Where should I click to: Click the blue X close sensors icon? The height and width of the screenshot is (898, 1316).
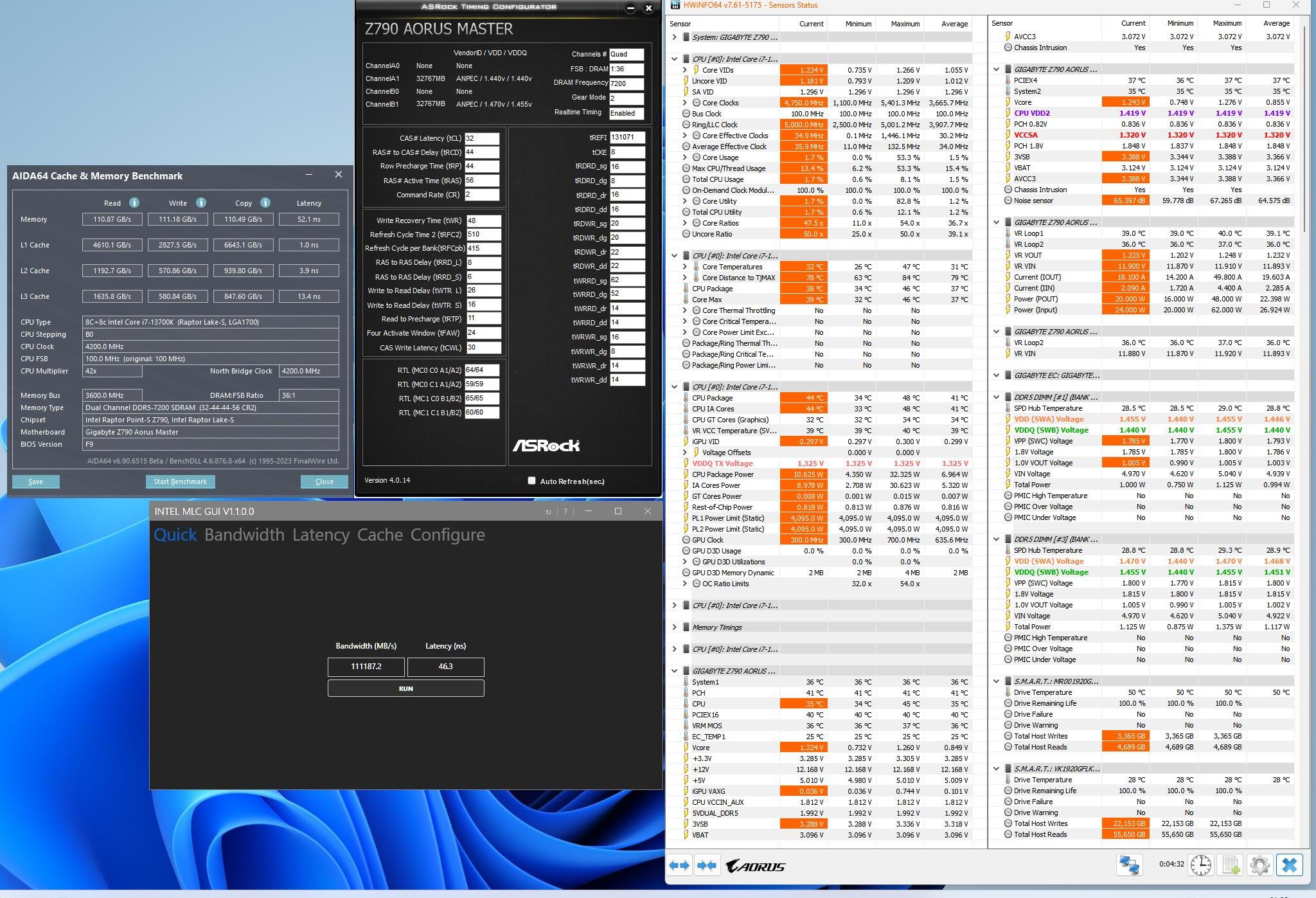coord(1289,865)
